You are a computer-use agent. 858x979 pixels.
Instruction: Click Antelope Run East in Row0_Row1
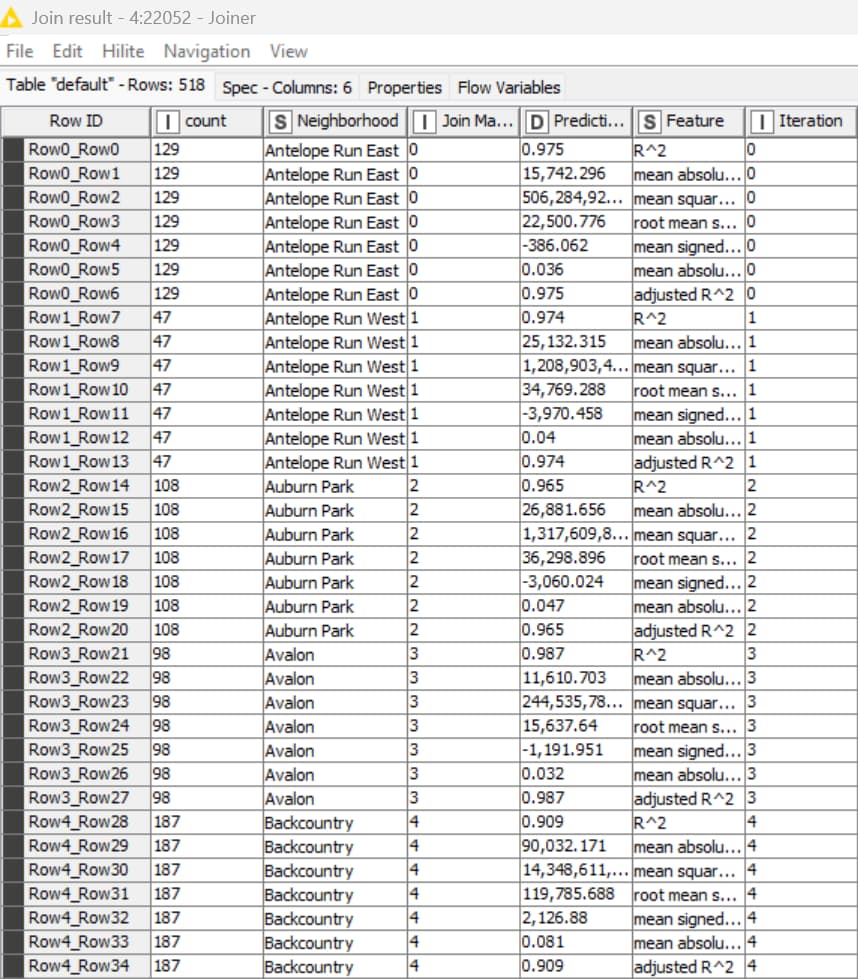click(x=331, y=174)
